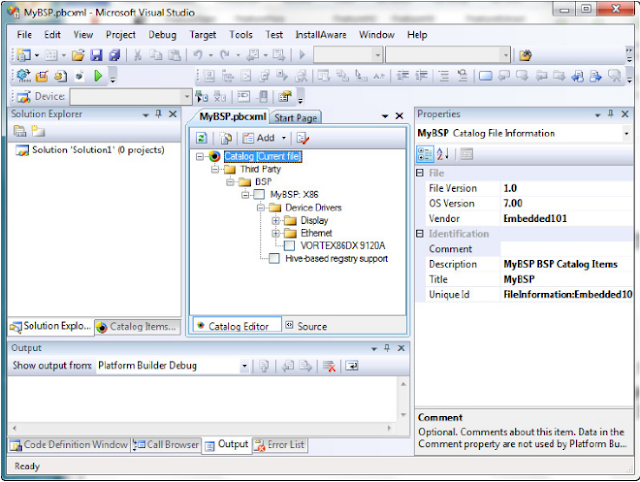Click the Open File folder icon
The height and width of the screenshot is (482, 640).
(x=78, y=55)
